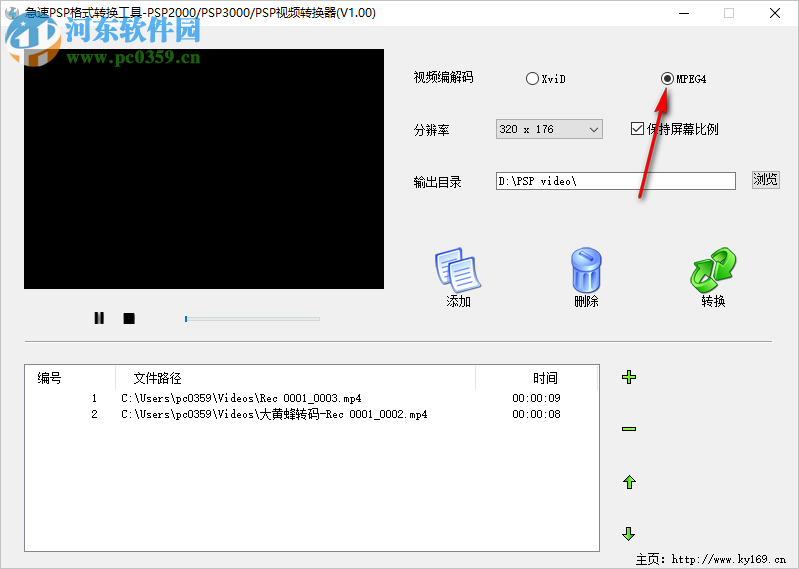Click the output directory field D:\PSP video\
The image size is (799, 569).
click(616, 181)
